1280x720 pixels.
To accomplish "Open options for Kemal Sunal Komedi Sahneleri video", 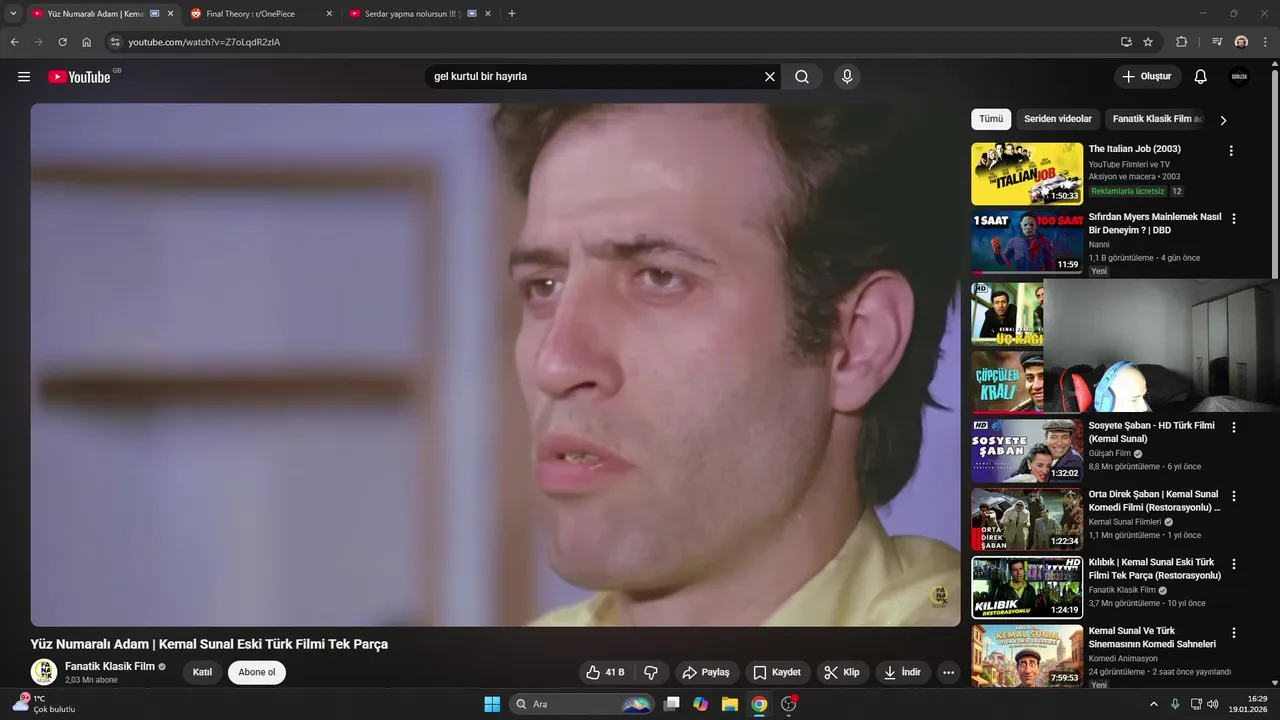I will click(x=1234, y=633).
